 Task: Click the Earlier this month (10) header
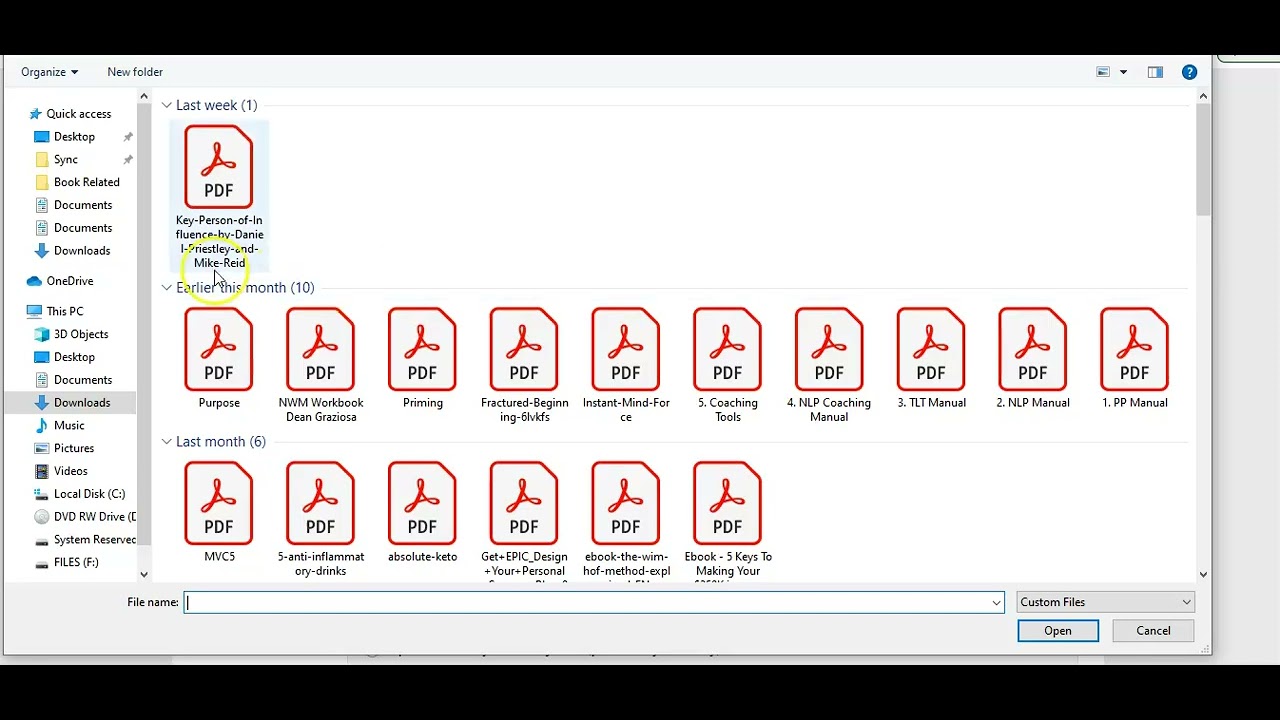[245, 288]
